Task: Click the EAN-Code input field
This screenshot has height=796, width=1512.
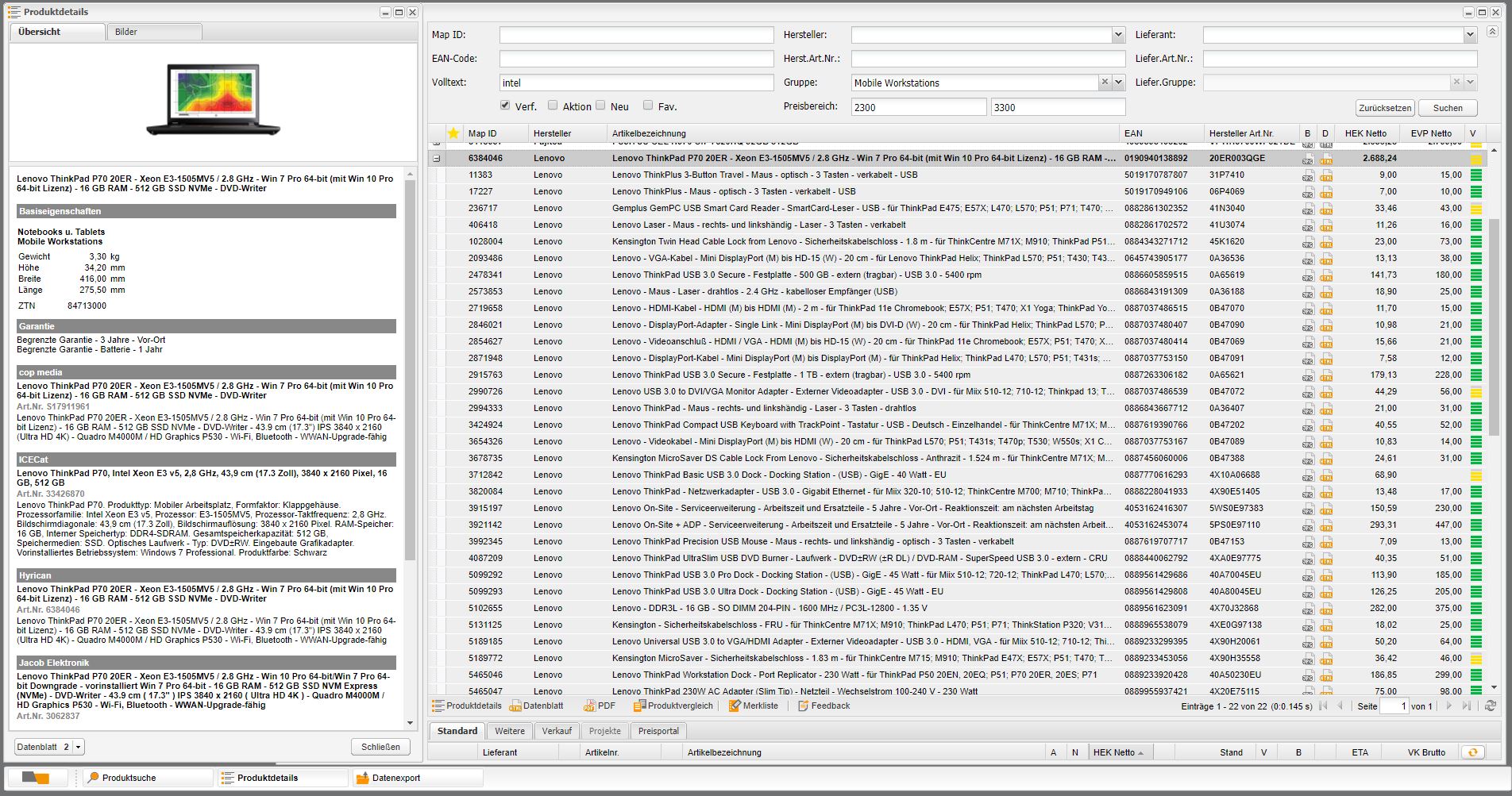Action: coord(636,59)
